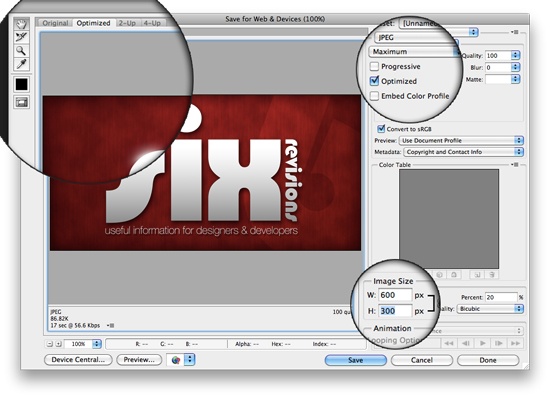This screenshot has height=398, width=550.
Task: Enable Embed Color Profile checkbox
Action: (375, 96)
